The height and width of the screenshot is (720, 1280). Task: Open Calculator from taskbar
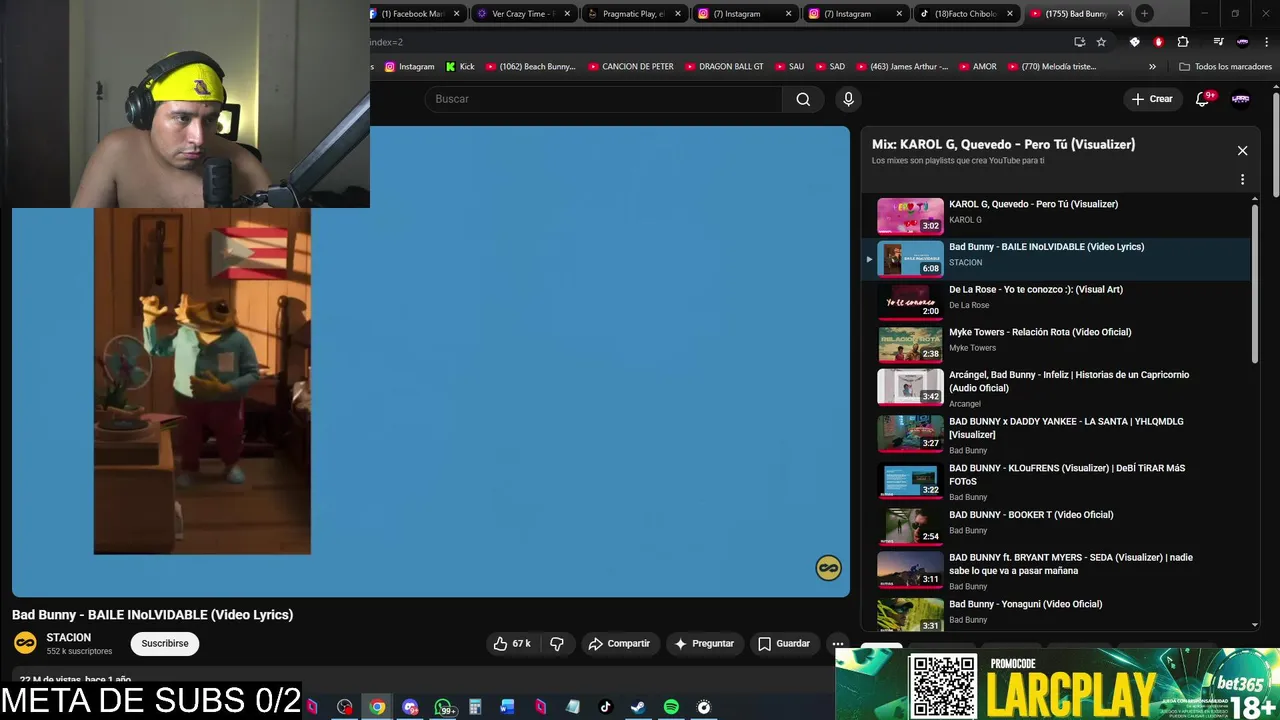click(475, 707)
